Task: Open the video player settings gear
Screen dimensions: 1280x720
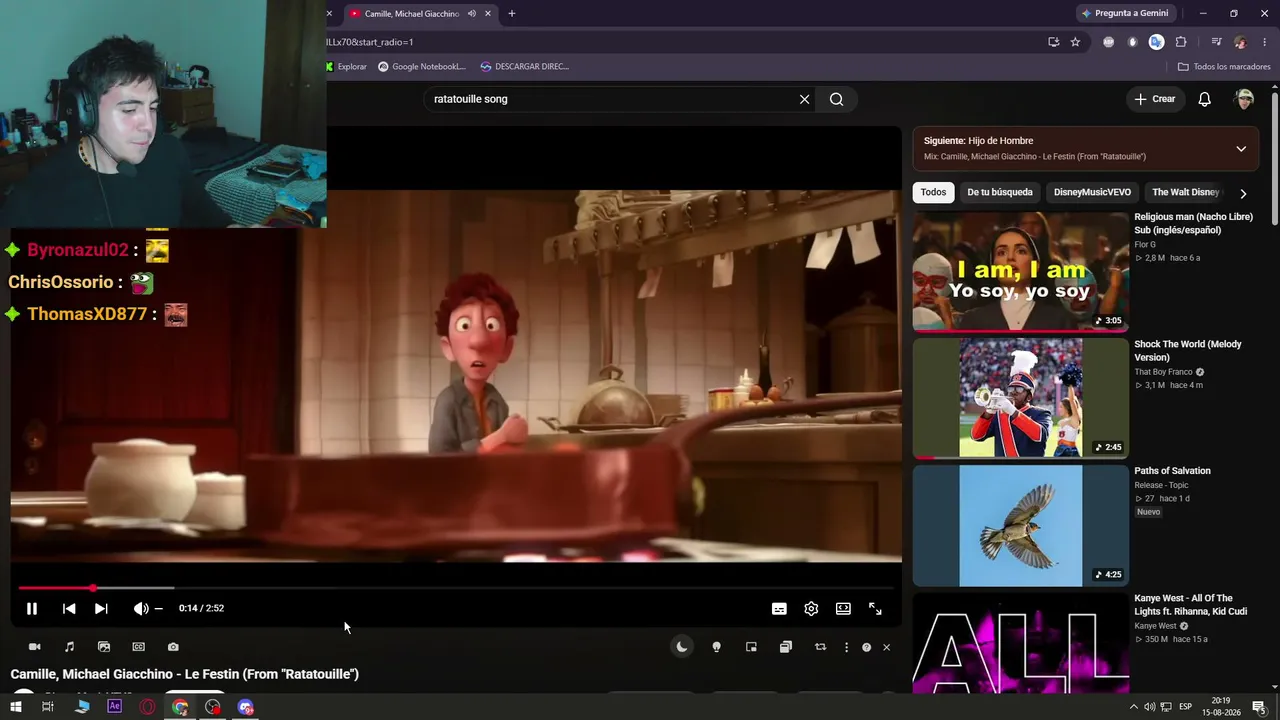Action: [811, 608]
